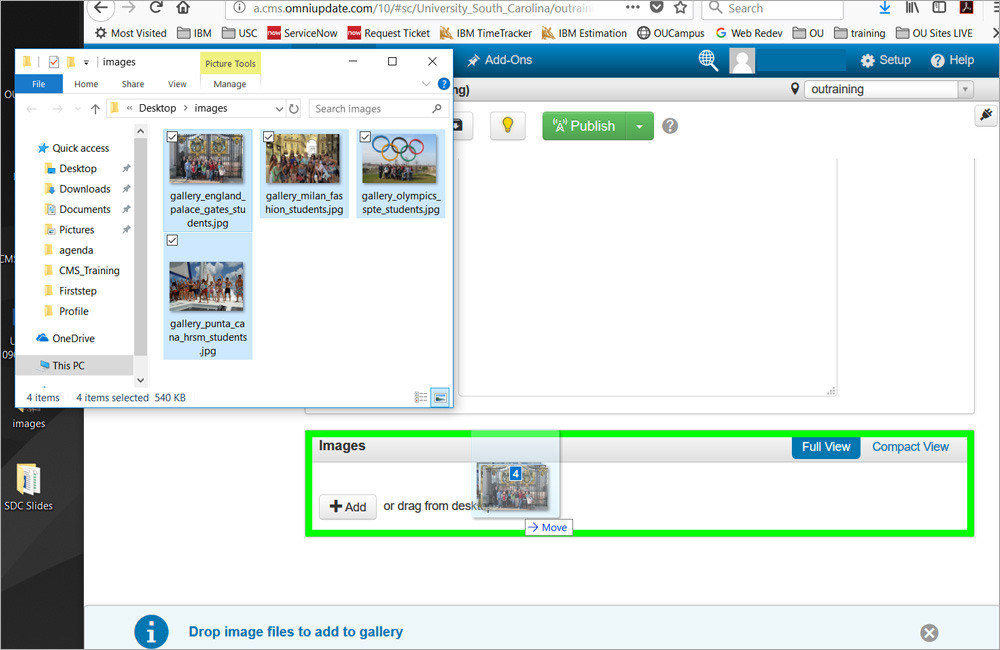
Task: Click the lightbulb toolbar button
Action: [508, 126]
